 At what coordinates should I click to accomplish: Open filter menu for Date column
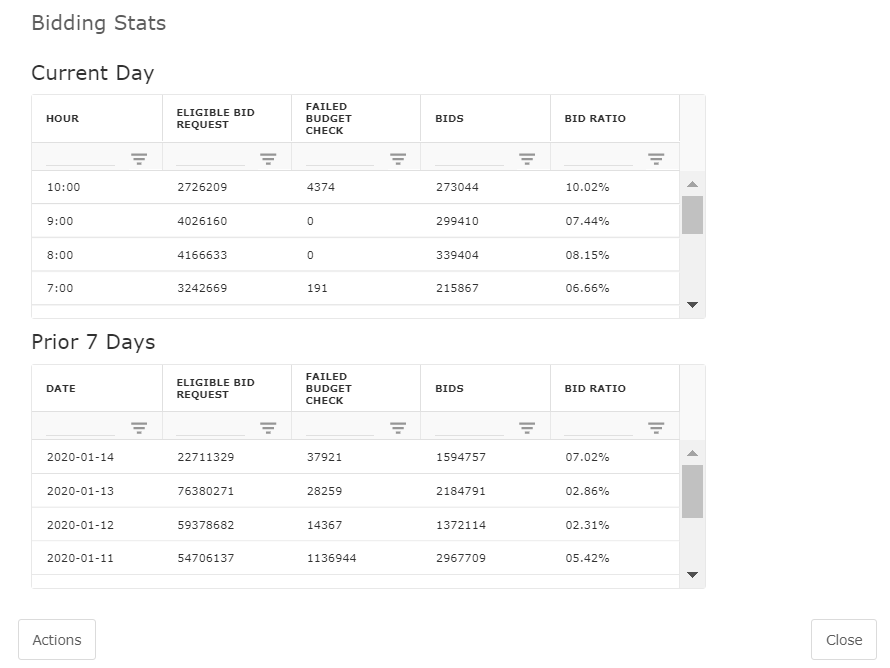pyautogui.click(x=139, y=428)
